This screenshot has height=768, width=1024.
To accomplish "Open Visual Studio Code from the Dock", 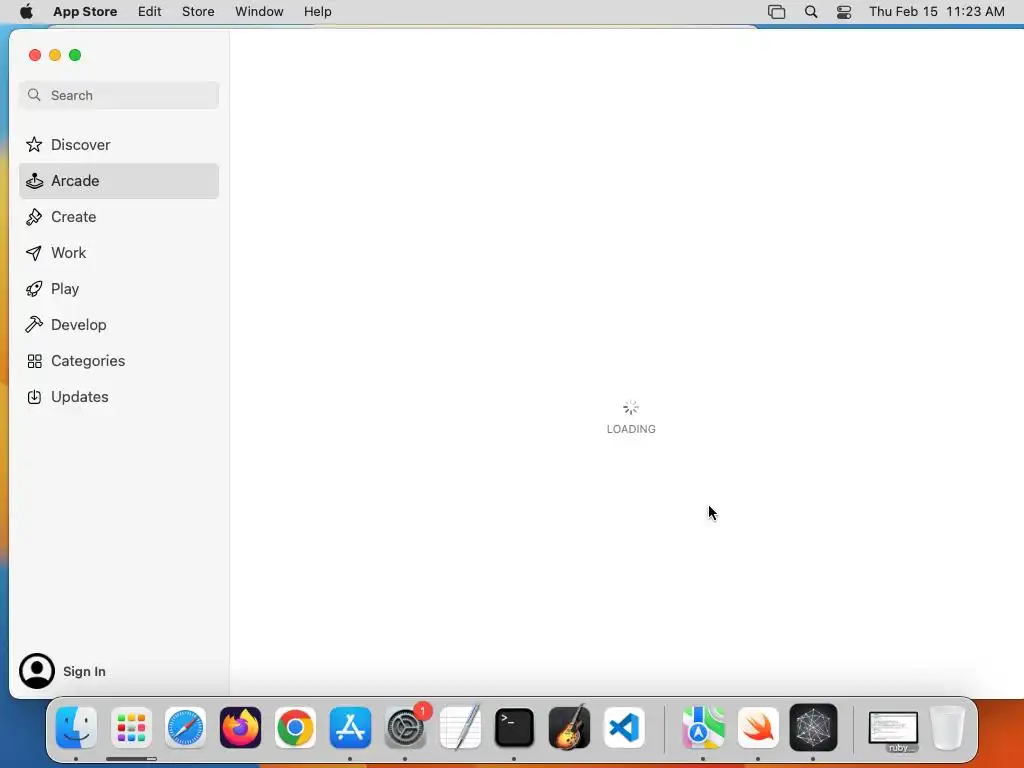I will coord(624,728).
